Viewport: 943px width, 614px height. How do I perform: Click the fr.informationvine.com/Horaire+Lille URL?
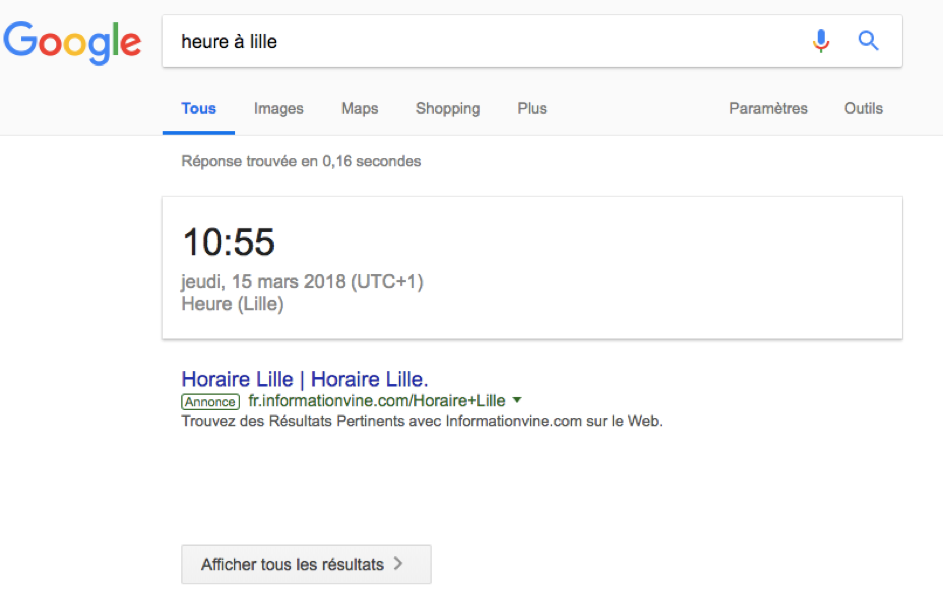(376, 401)
